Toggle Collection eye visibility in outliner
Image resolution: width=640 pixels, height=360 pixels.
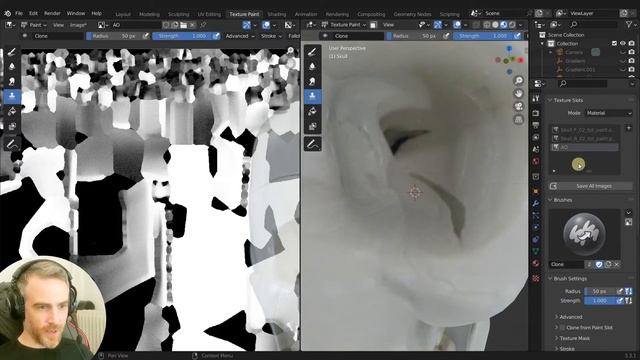click(x=623, y=43)
